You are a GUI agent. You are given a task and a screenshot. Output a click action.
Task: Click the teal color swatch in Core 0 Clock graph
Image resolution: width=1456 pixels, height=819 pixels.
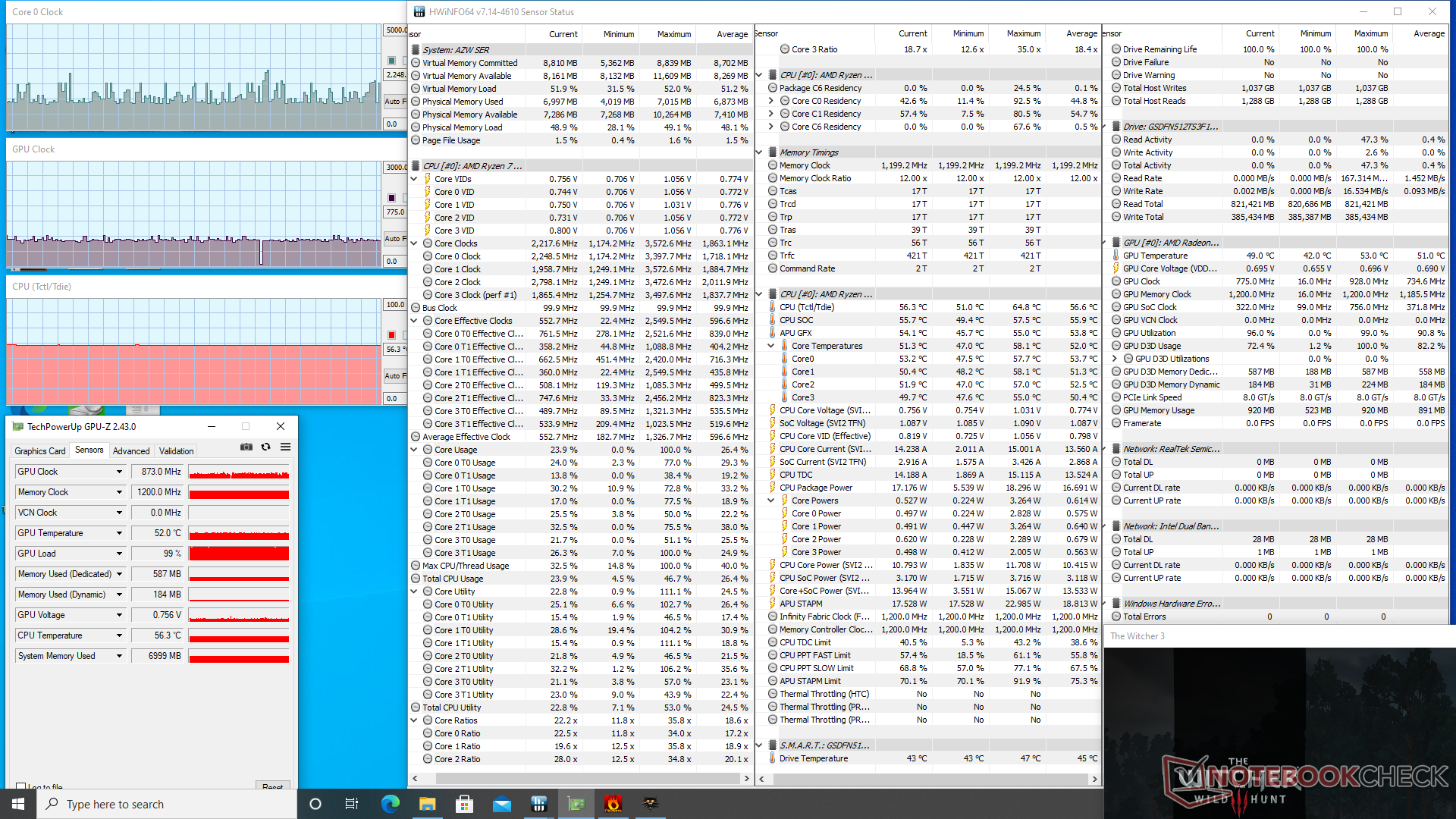[x=391, y=61]
